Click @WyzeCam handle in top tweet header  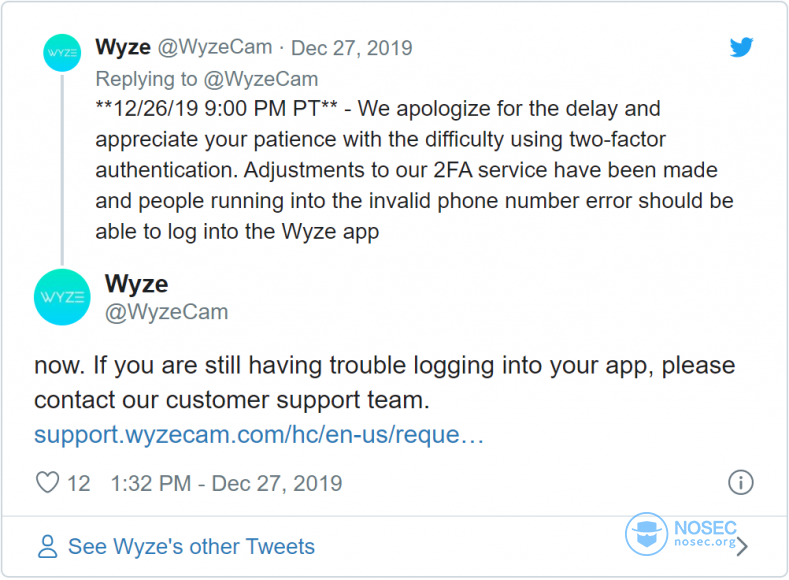215,47
